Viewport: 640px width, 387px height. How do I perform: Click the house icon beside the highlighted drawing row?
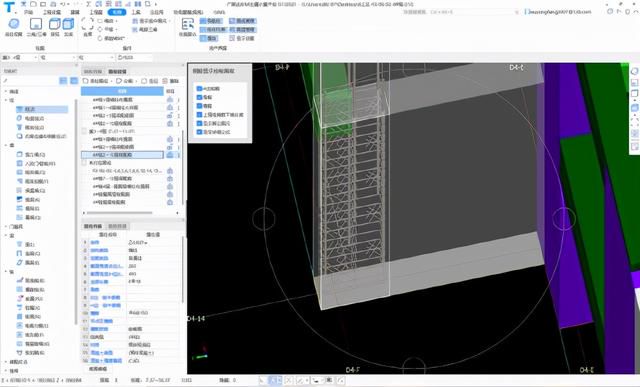coord(170,155)
